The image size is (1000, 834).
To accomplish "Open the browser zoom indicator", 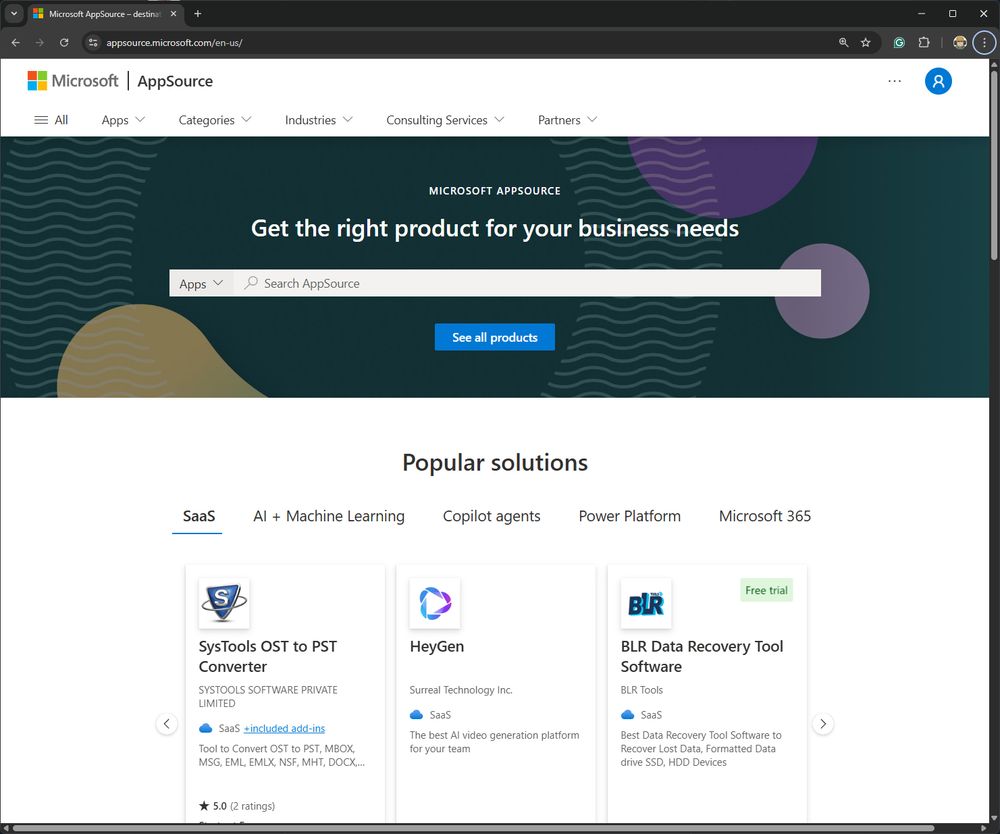I will pos(843,43).
